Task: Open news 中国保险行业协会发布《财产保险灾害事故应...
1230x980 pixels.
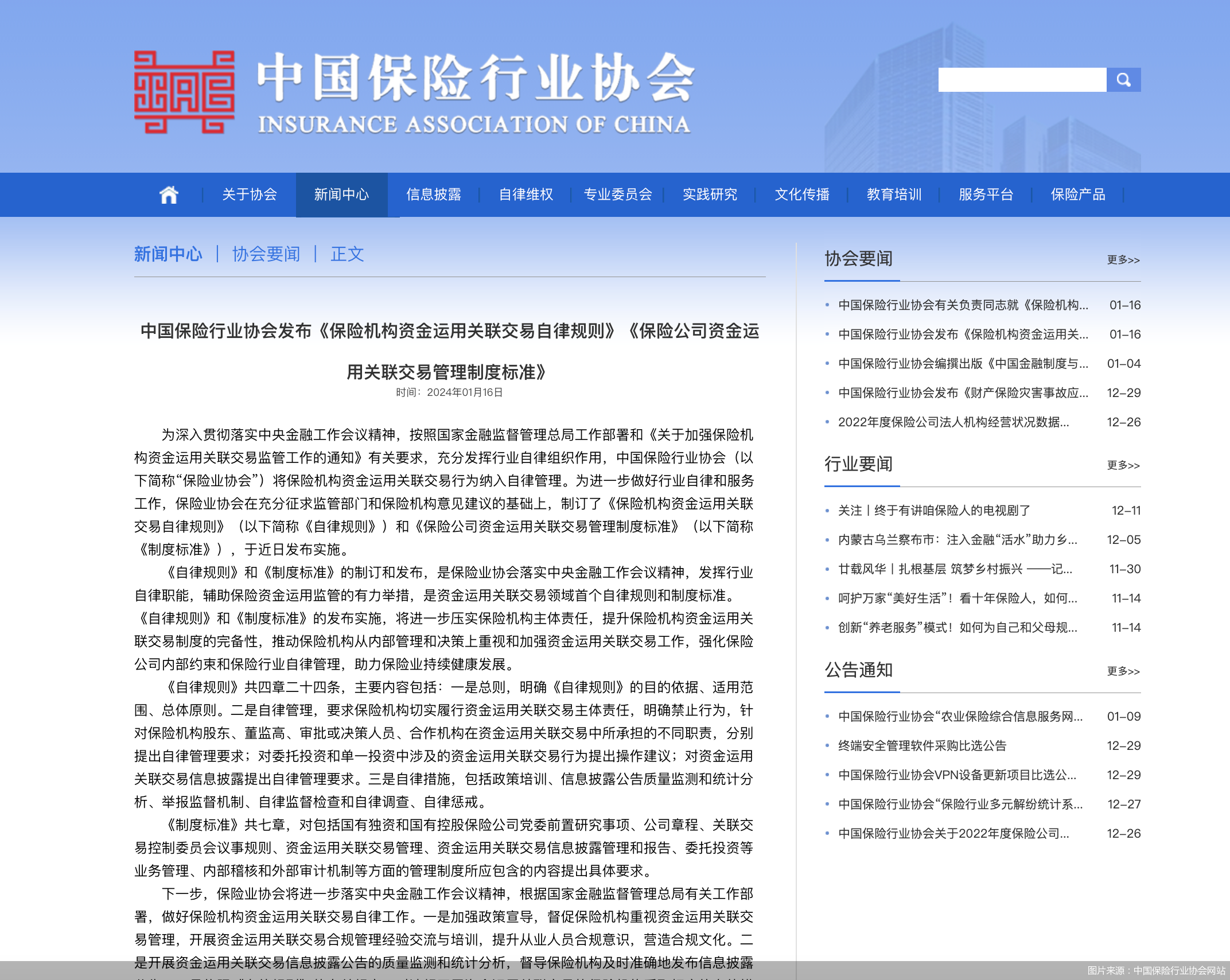Action: 963,393
